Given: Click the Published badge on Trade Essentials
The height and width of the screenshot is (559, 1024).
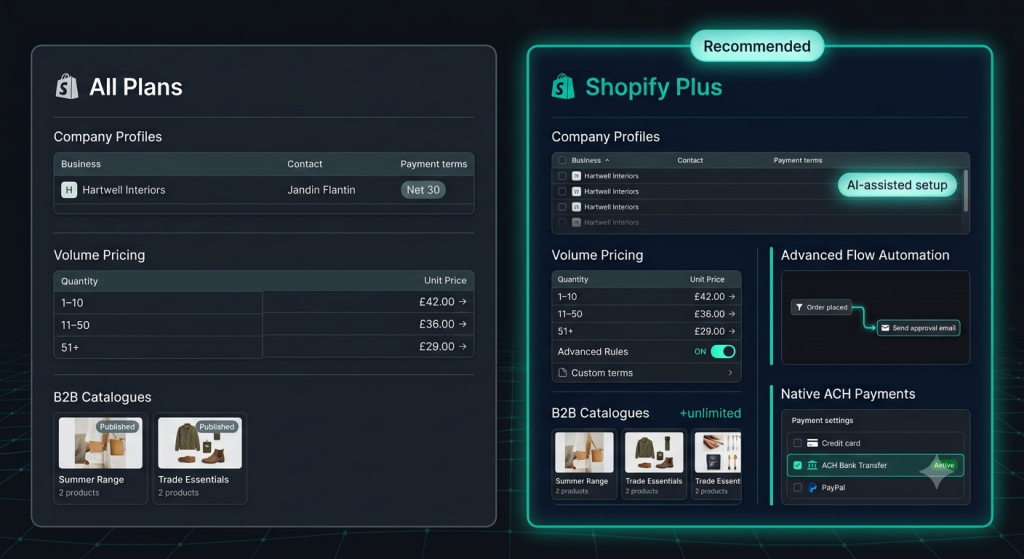Looking at the screenshot, I should coord(216,426).
